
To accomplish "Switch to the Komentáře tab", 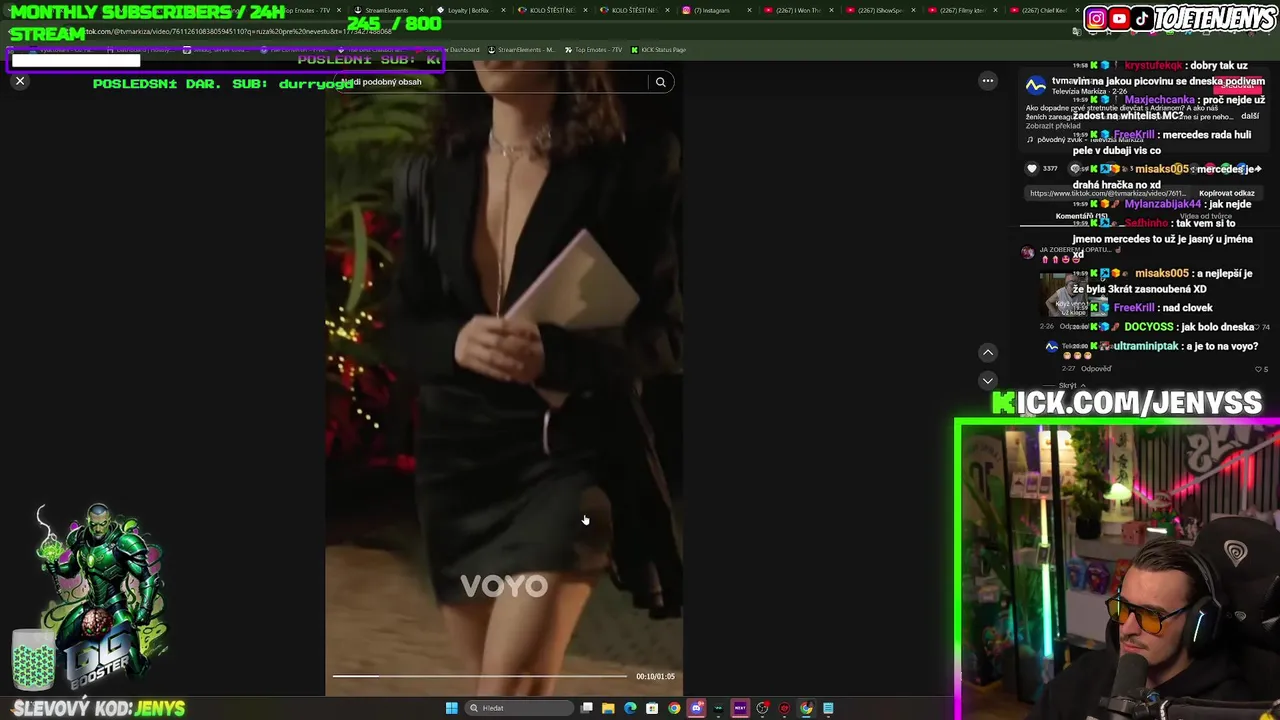I will (1082, 216).
